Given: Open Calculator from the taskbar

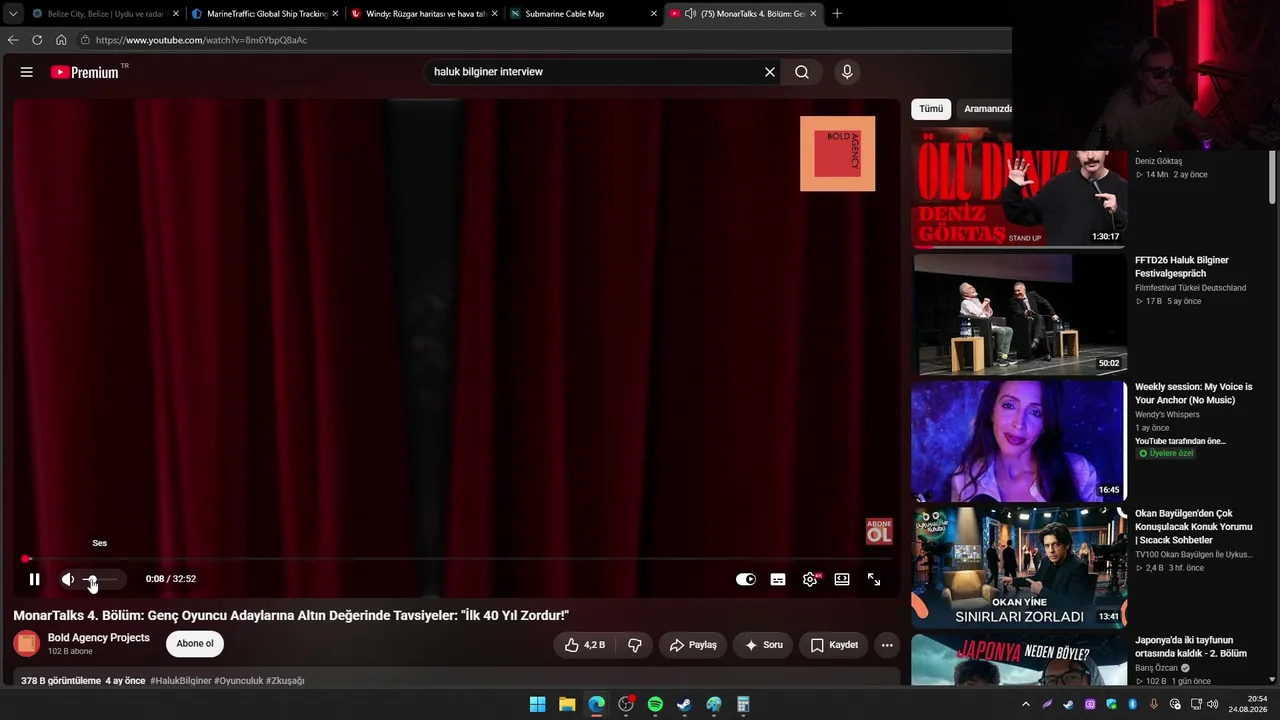Looking at the screenshot, I should tap(743, 704).
